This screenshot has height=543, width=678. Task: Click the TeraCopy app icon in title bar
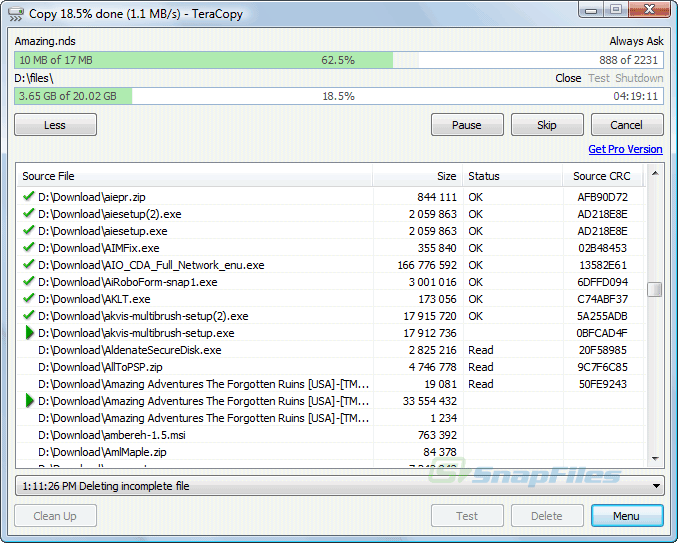pyautogui.click(x=16, y=14)
